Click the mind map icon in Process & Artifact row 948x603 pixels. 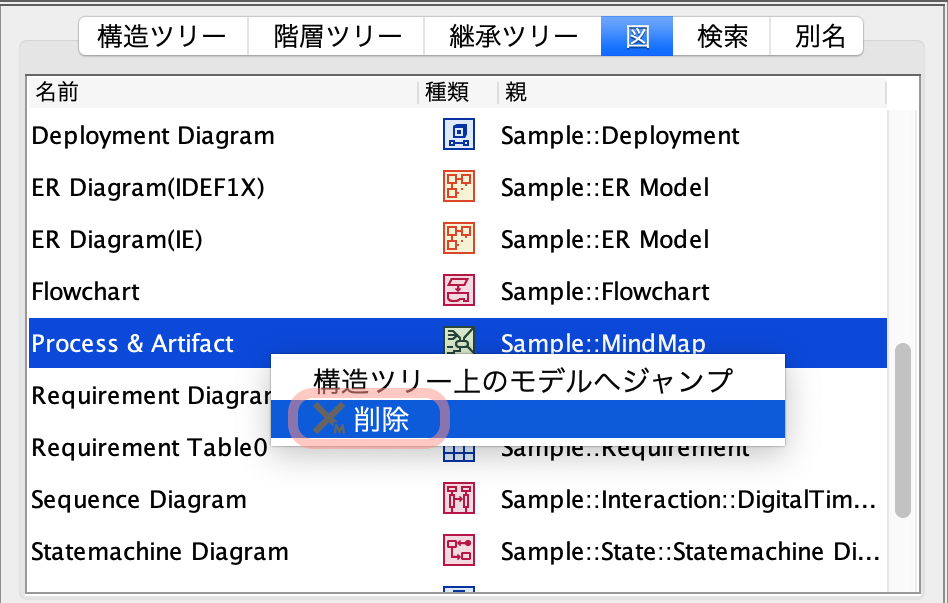click(459, 341)
